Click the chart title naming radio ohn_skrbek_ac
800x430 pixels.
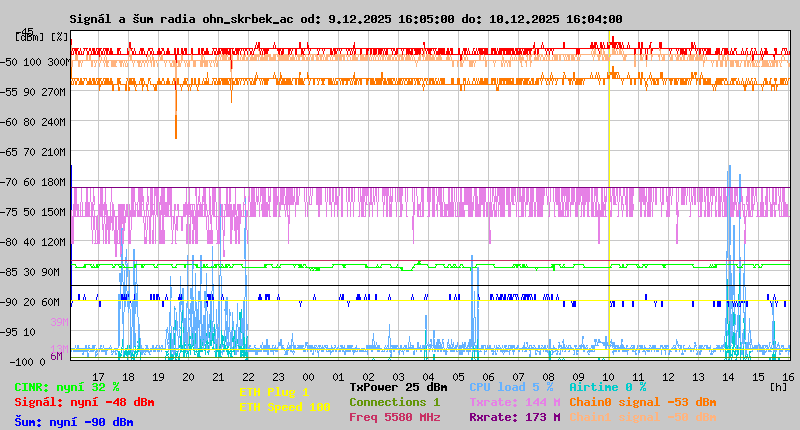346,19
